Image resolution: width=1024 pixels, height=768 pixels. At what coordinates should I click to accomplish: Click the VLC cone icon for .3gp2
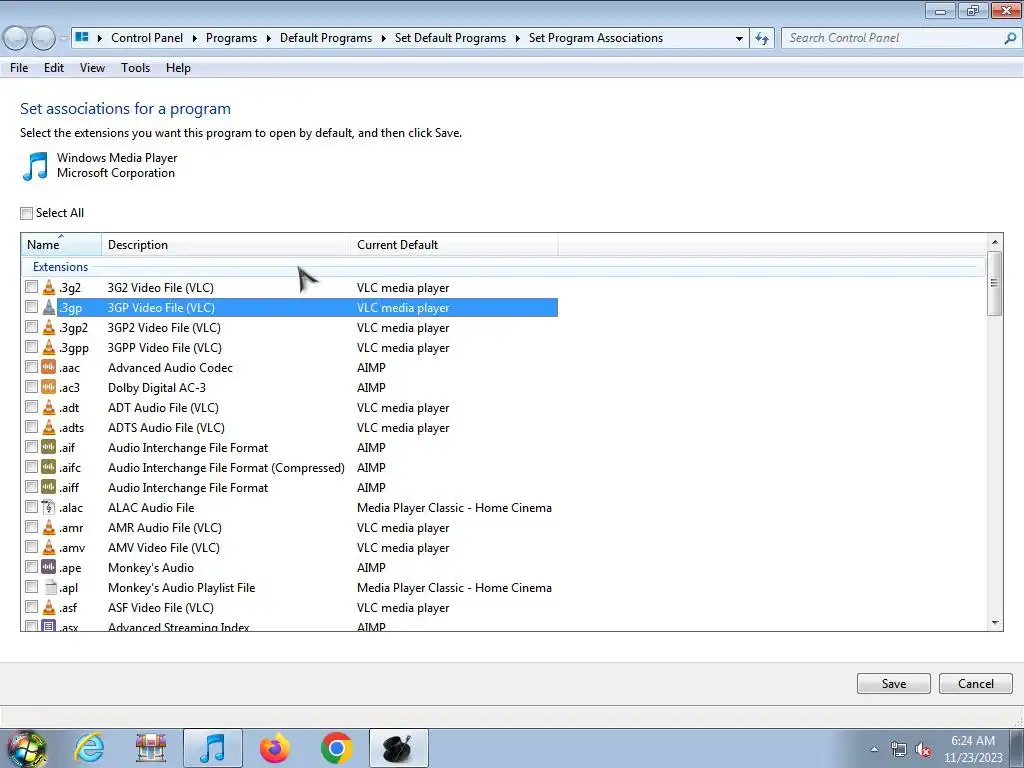click(49, 327)
